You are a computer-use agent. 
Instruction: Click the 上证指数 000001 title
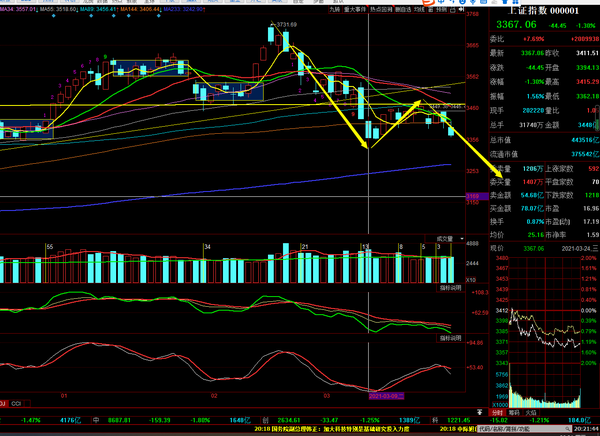542,10
